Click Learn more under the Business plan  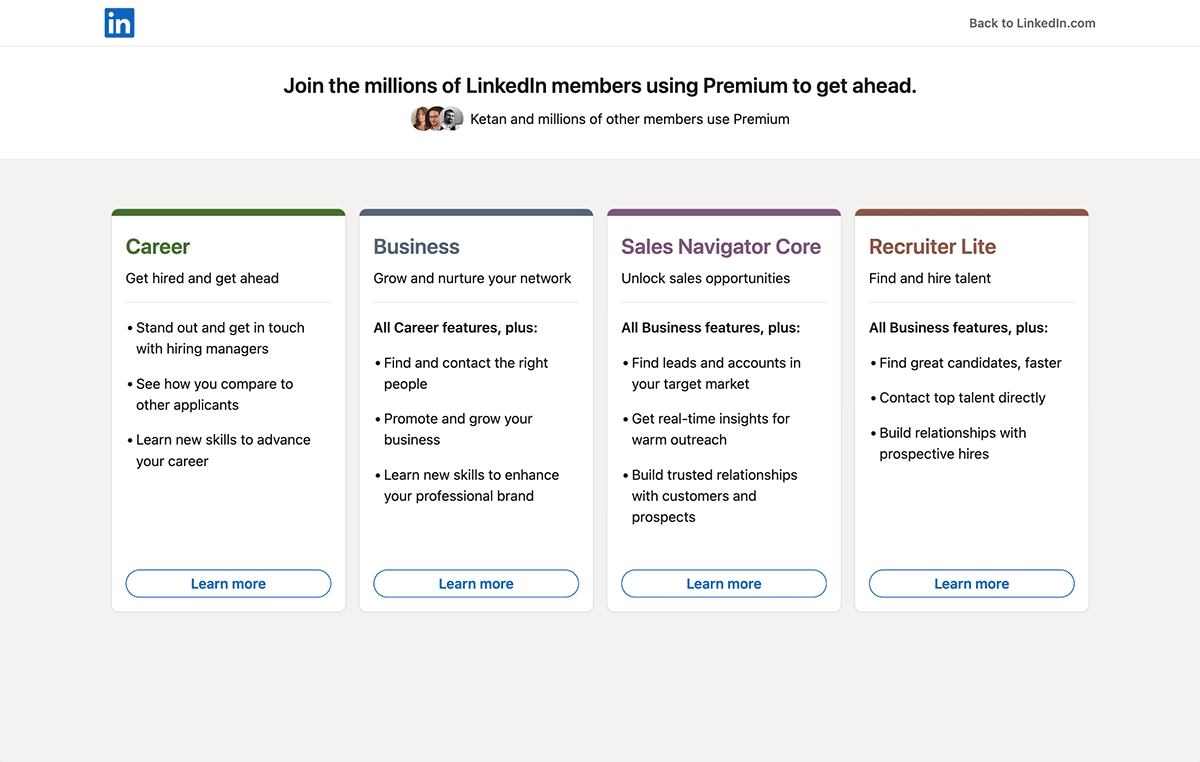[x=476, y=583]
